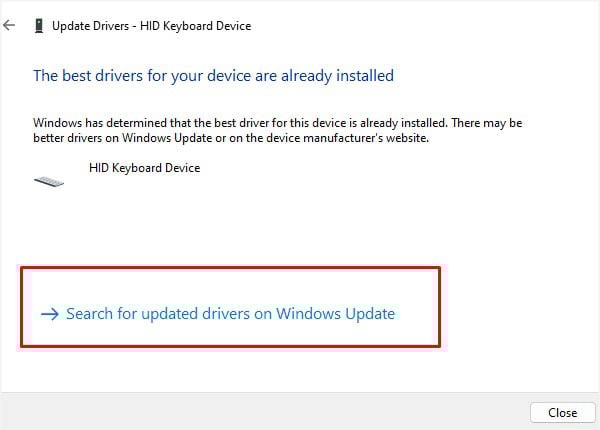
Task: Click the blue arrow before Search for updated drivers
Action: (50, 314)
